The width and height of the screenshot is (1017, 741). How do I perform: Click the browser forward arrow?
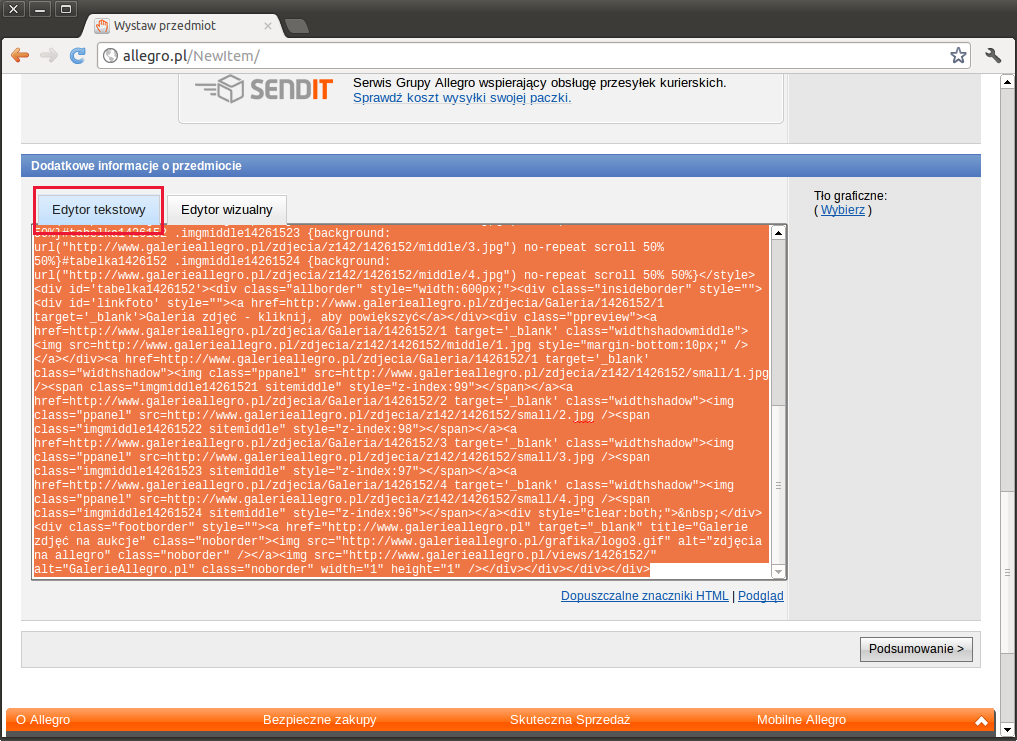[x=49, y=55]
